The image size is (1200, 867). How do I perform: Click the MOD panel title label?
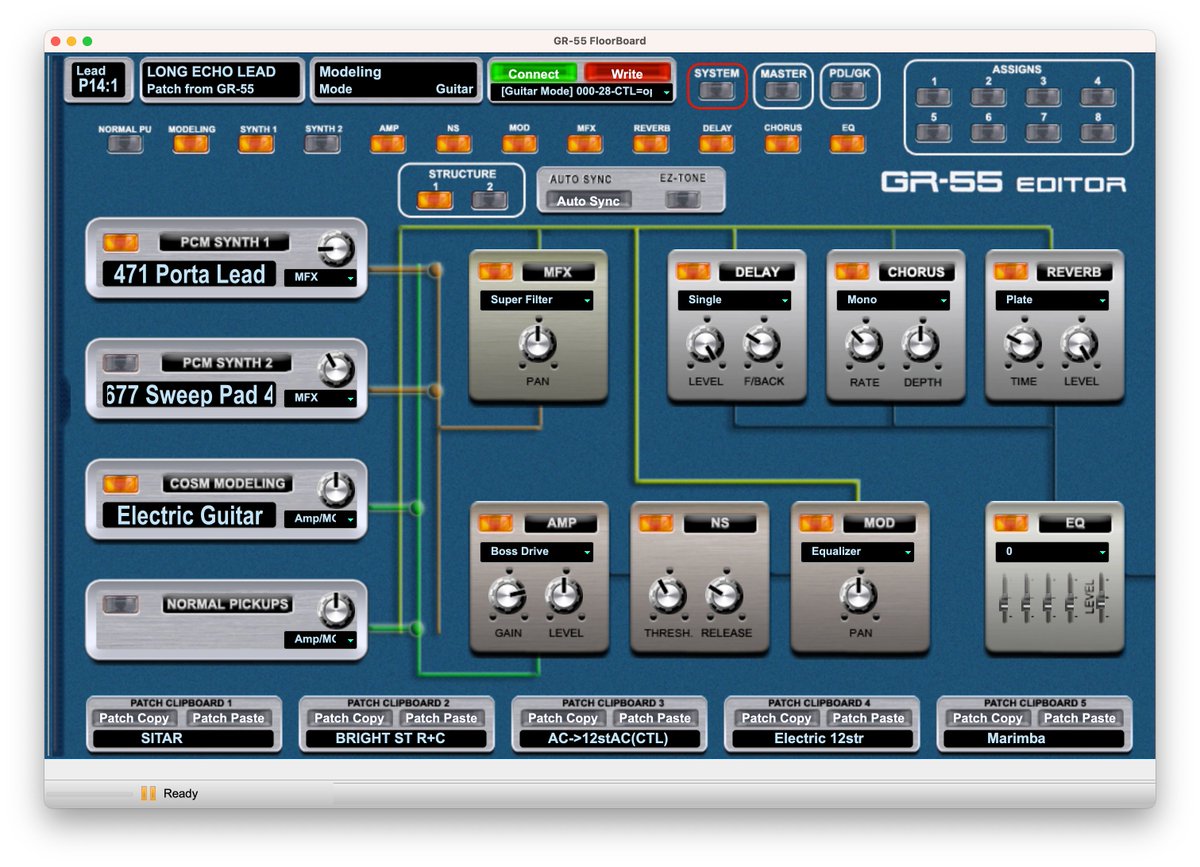point(880,523)
